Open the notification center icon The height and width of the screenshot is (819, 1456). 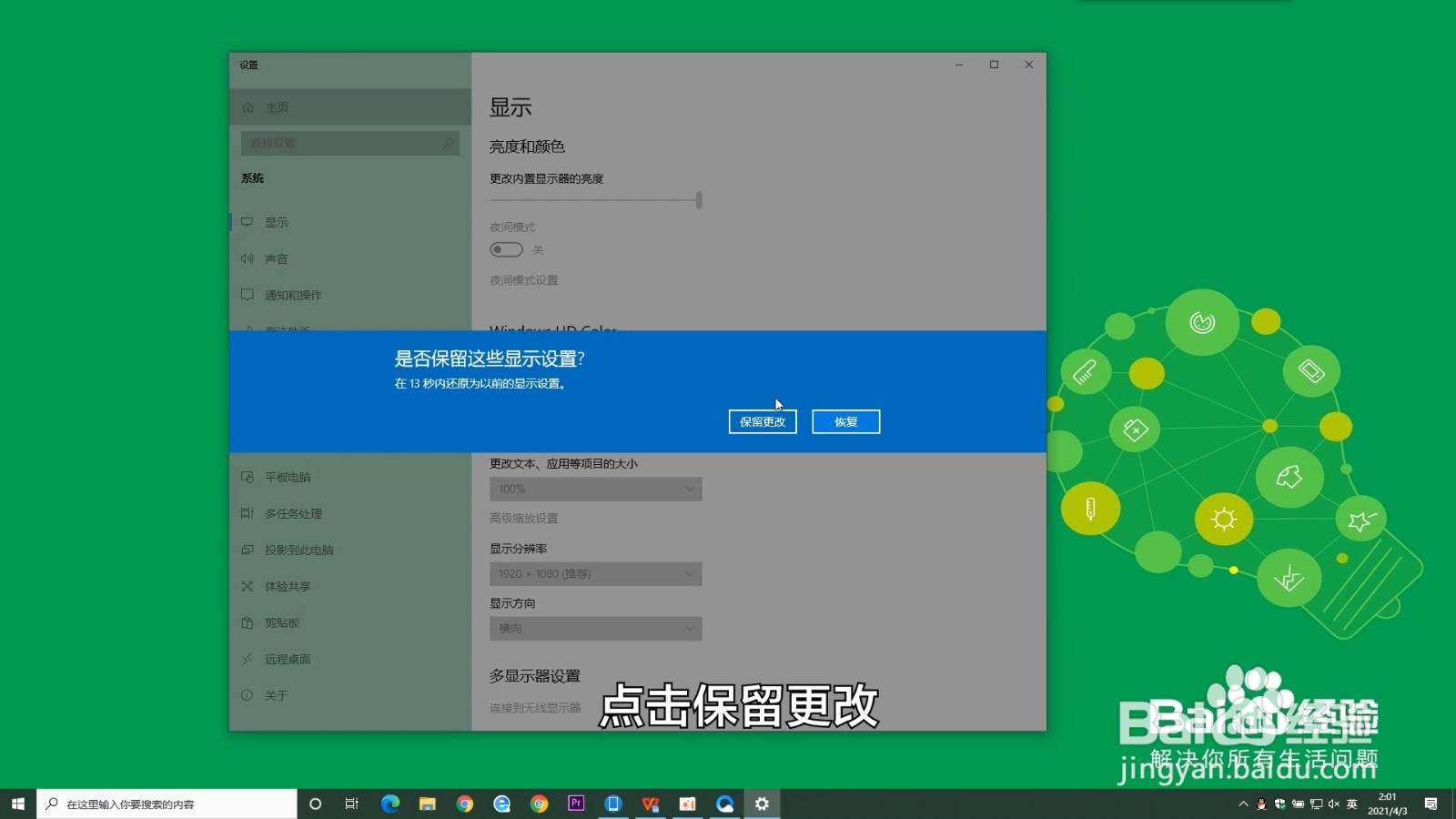1431,804
